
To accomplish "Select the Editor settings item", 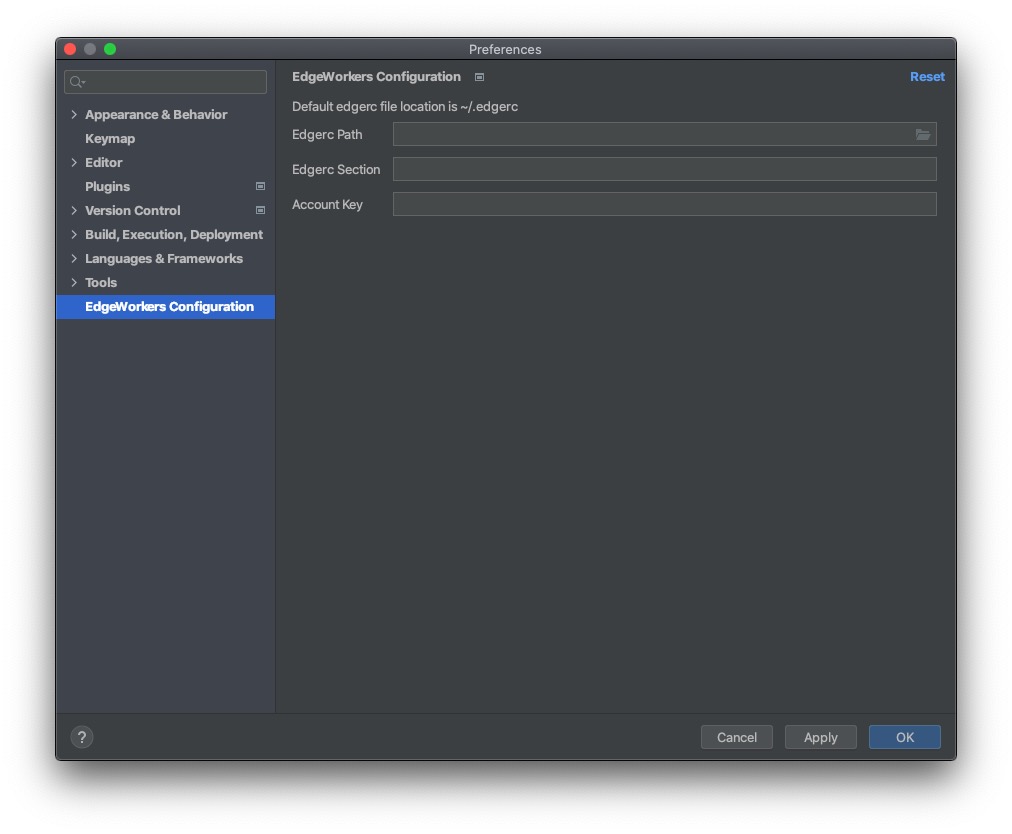I will click(x=103, y=163).
